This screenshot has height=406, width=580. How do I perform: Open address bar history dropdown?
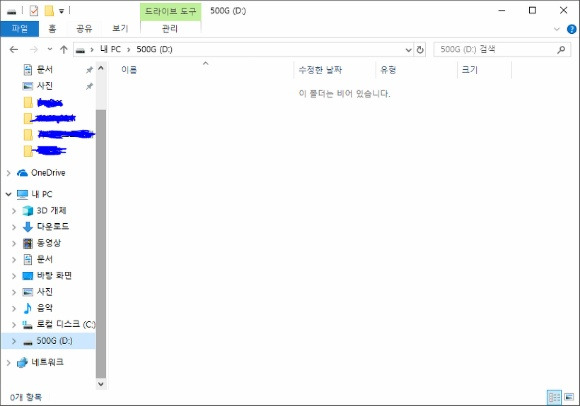pyautogui.click(x=408, y=50)
